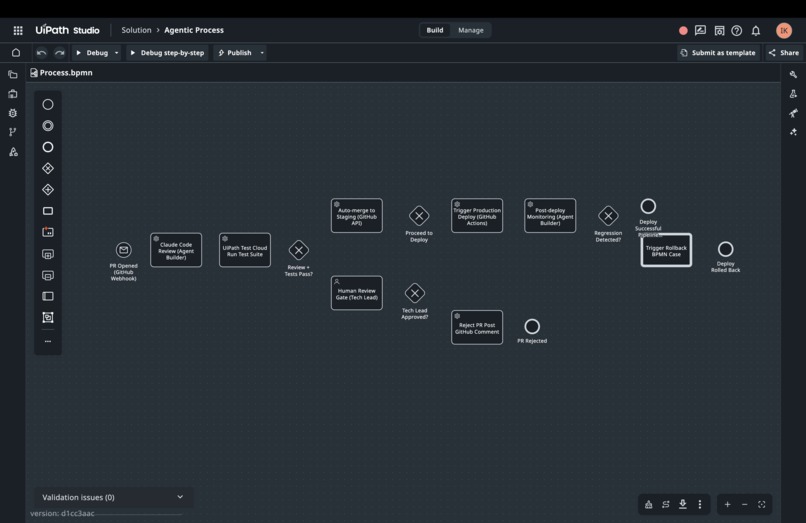Image resolution: width=806 pixels, height=523 pixels.
Task: Switch to the Build tab
Action: tap(435, 30)
